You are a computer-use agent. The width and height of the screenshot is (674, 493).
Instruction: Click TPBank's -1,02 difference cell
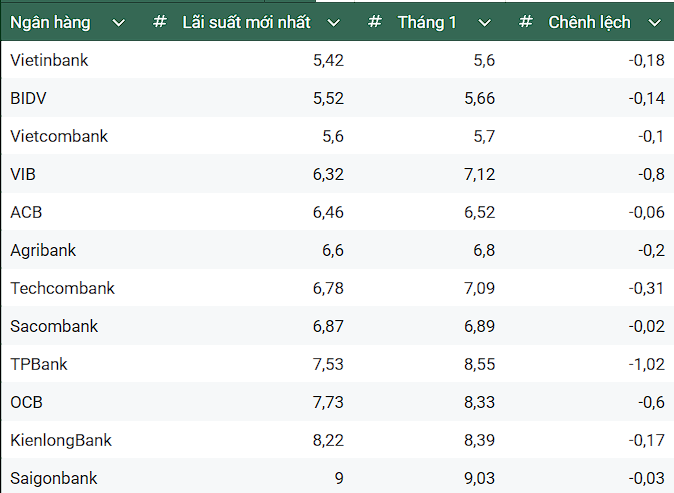pyautogui.click(x=646, y=364)
